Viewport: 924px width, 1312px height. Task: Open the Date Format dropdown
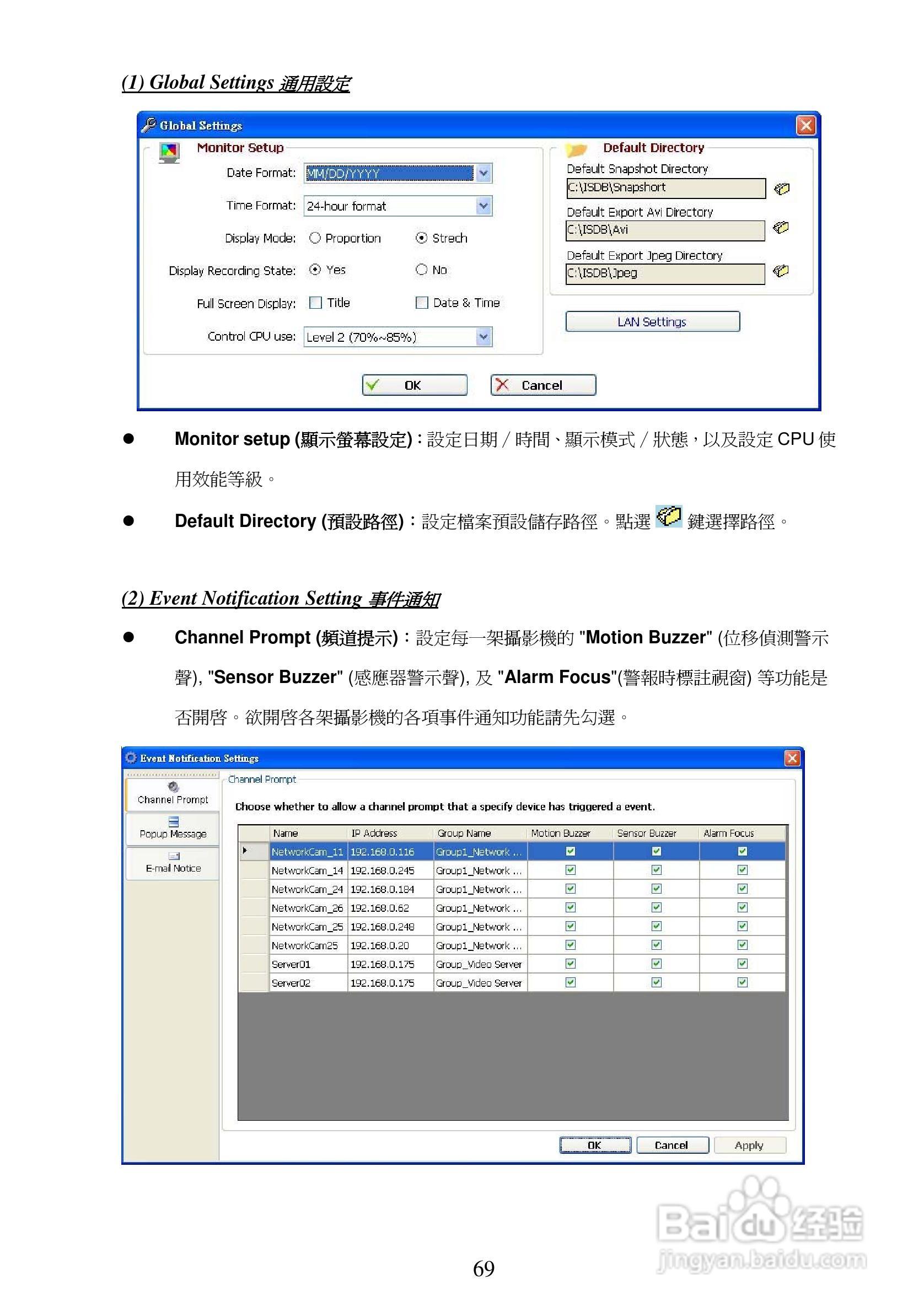(484, 173)
